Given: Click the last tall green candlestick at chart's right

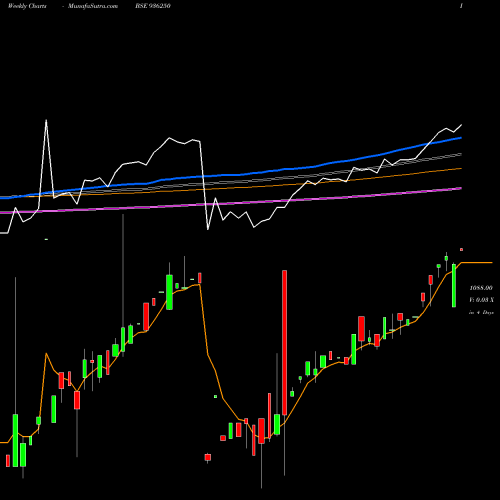Looking at the screenshot, I should (x=454, y=285).
